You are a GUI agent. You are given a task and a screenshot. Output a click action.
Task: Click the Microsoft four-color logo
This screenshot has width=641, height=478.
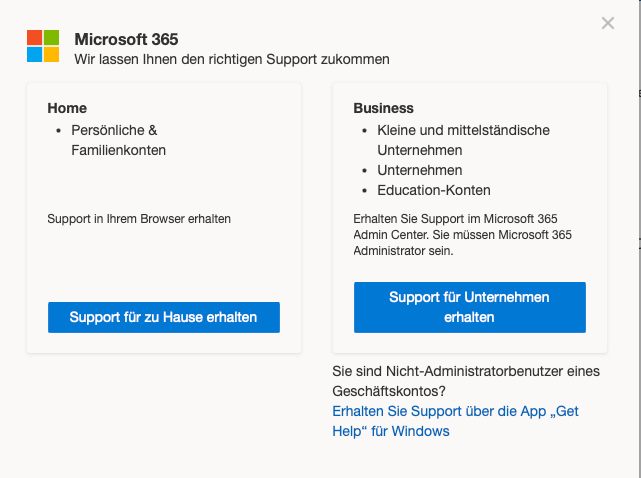tap(43, 46)
